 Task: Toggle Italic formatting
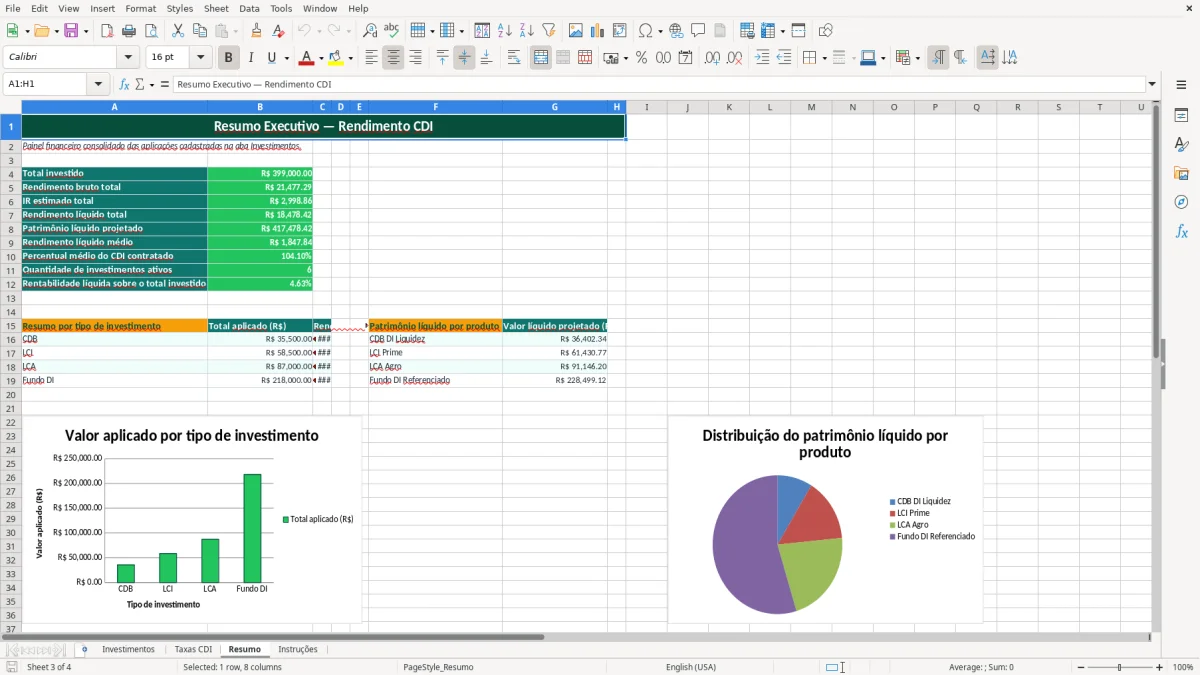(x=250, y=58)
